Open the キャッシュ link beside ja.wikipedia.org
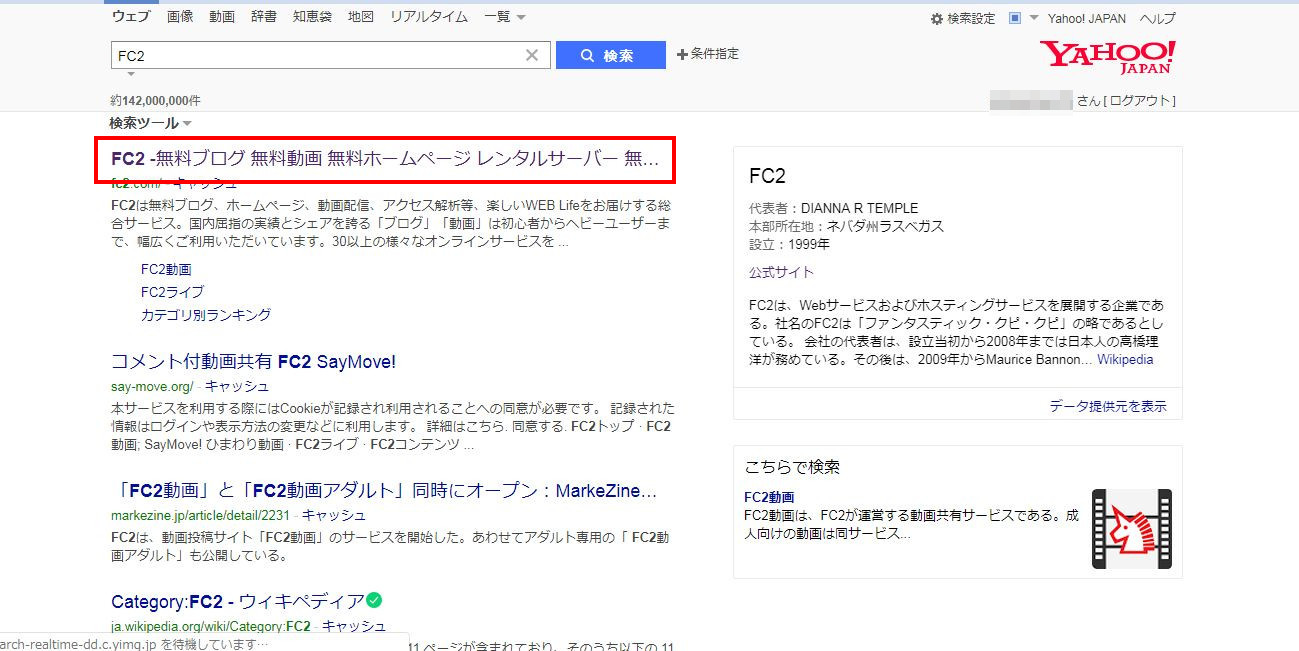This screenshot has height=651, width=1299. click(354, 626)
